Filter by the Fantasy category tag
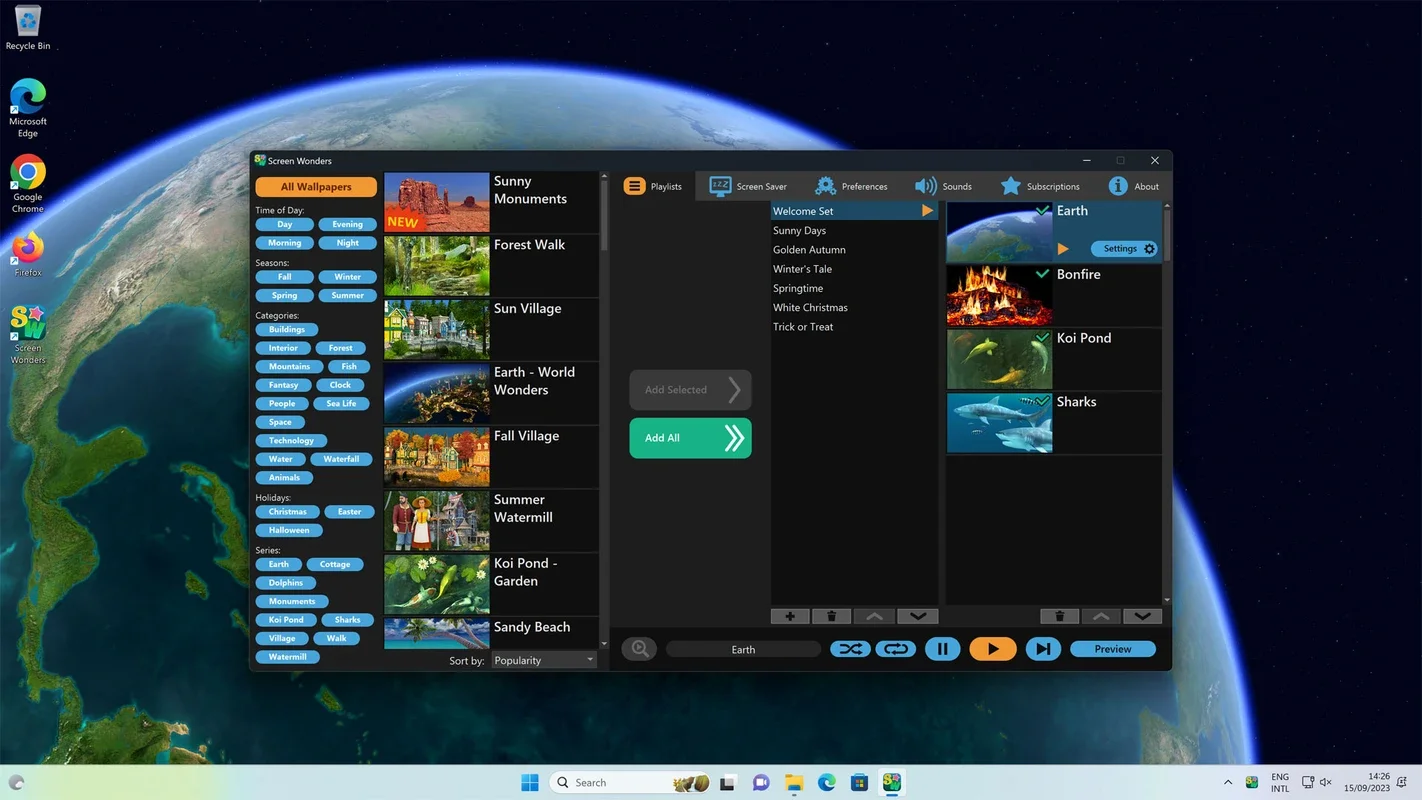1422x800 pixels. coord(283,385)
